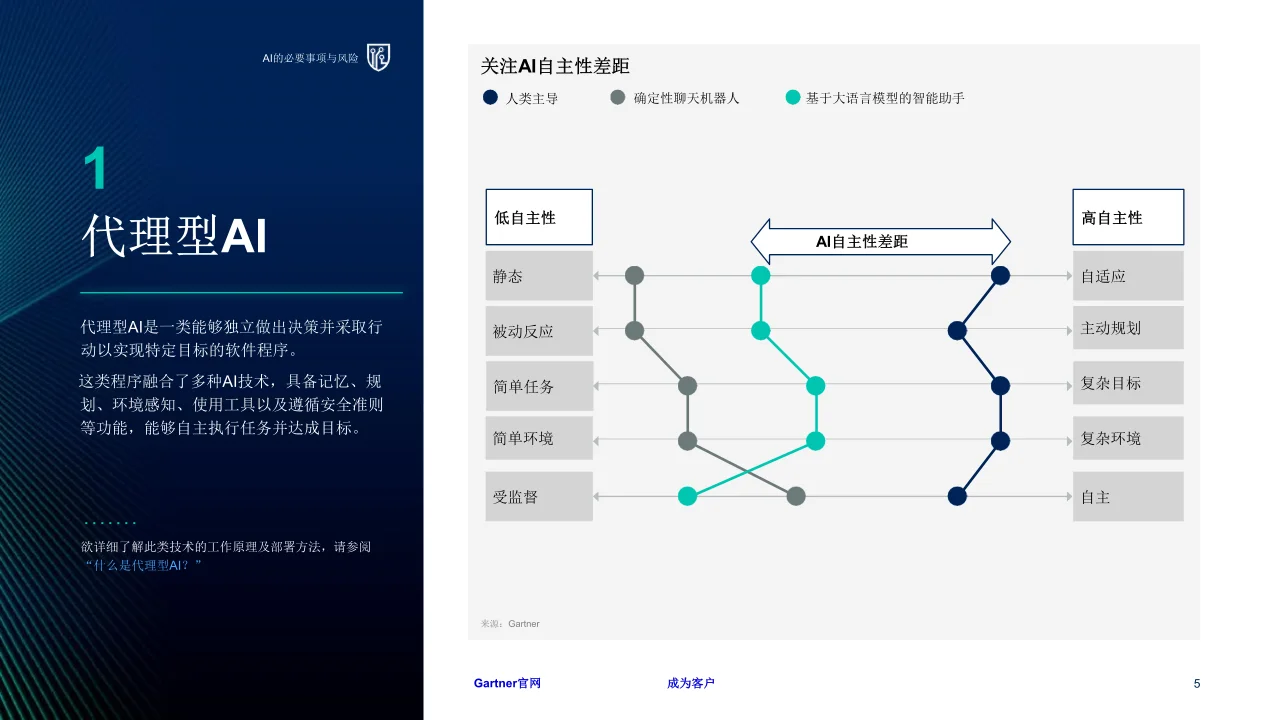Click the 简单任务 label box
The width and height of the screenshot is (1280, 720).
pyautogui.click(x=539, y=385)
